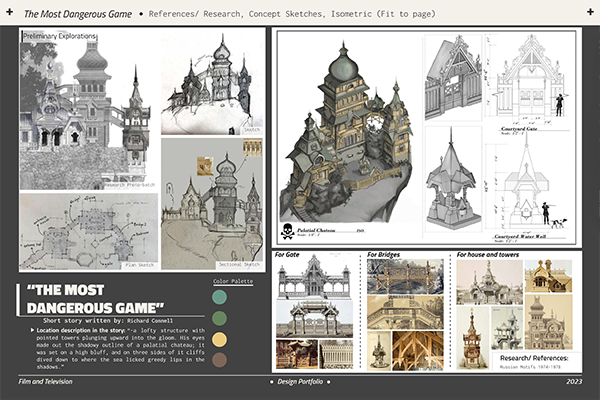Image resolution: width=600 pixels, height=400 pixels.
Task: Click the 'Design Portfolio' footer text
Action: [x=299, y=384]
